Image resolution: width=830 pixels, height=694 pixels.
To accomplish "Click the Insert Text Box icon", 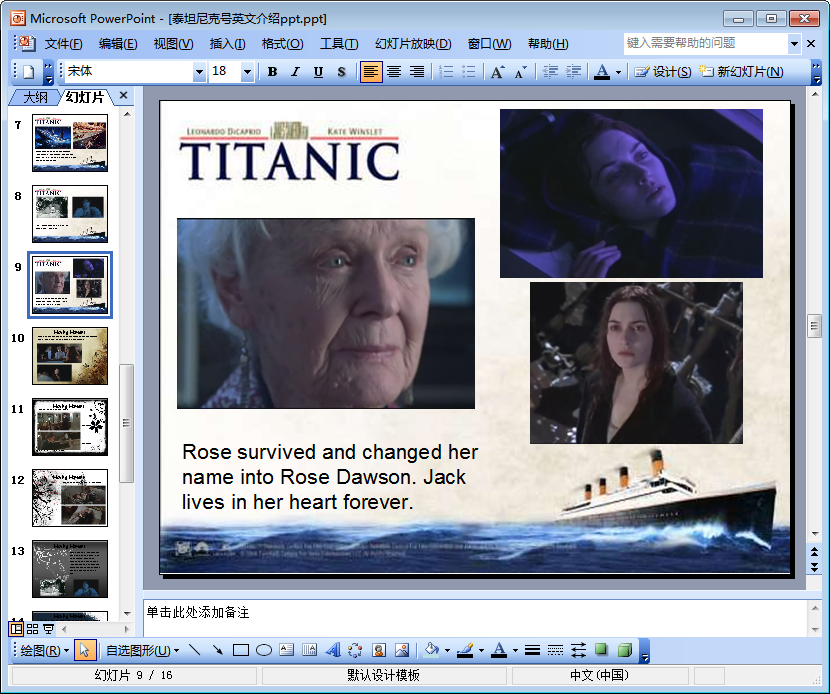I will point(287,650).
